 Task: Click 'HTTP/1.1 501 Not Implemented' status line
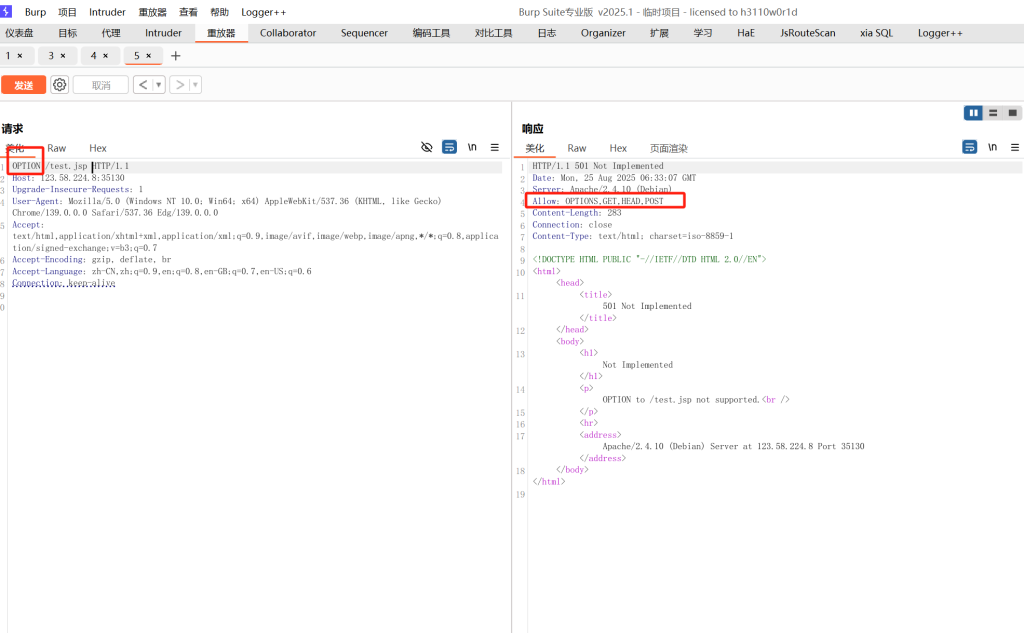tap(598, 166)
